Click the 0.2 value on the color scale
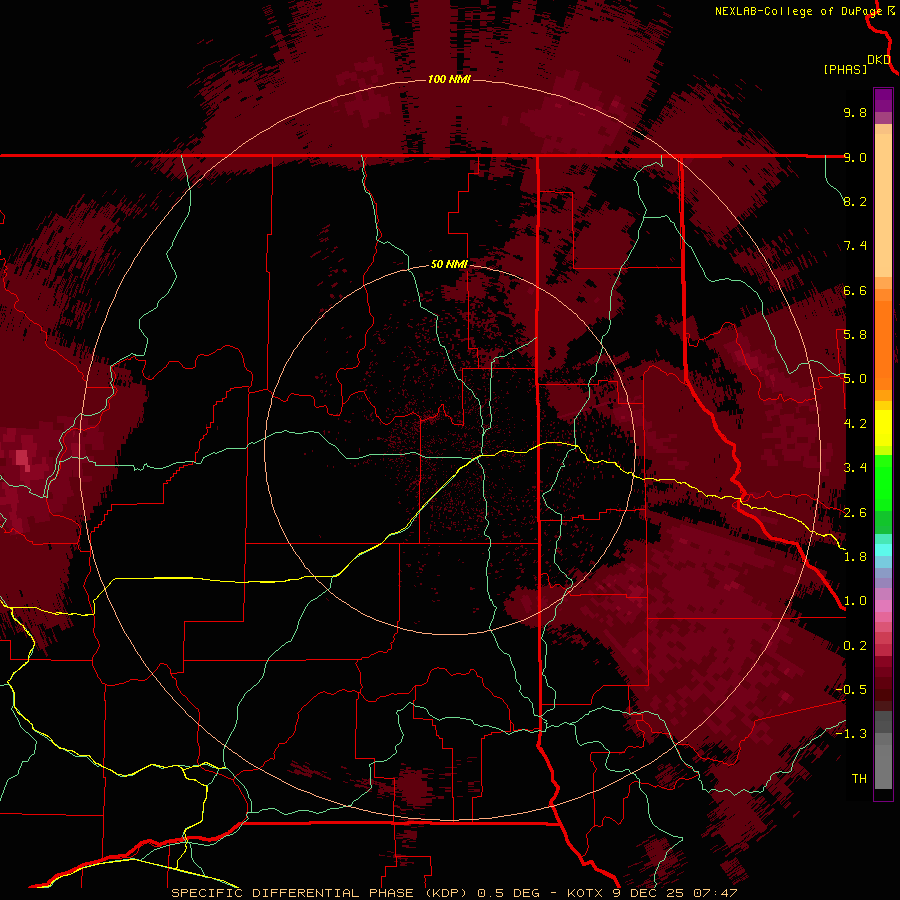 coord(855,646)
